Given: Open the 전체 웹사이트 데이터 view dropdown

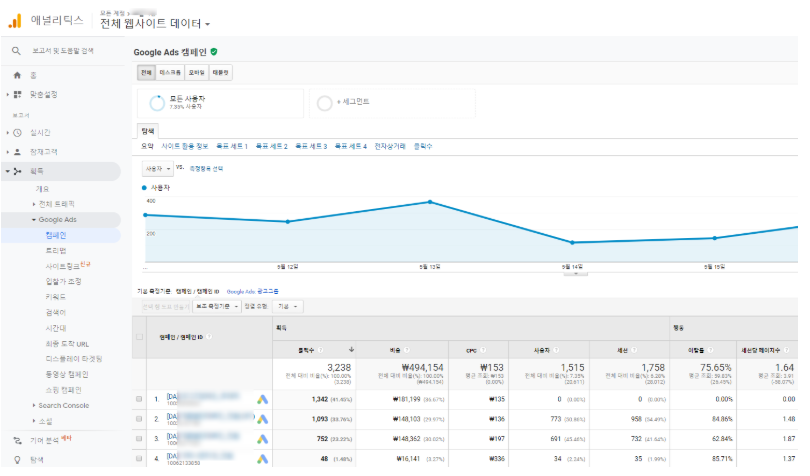Looking at the screenshot, I should tap(155, 24).
